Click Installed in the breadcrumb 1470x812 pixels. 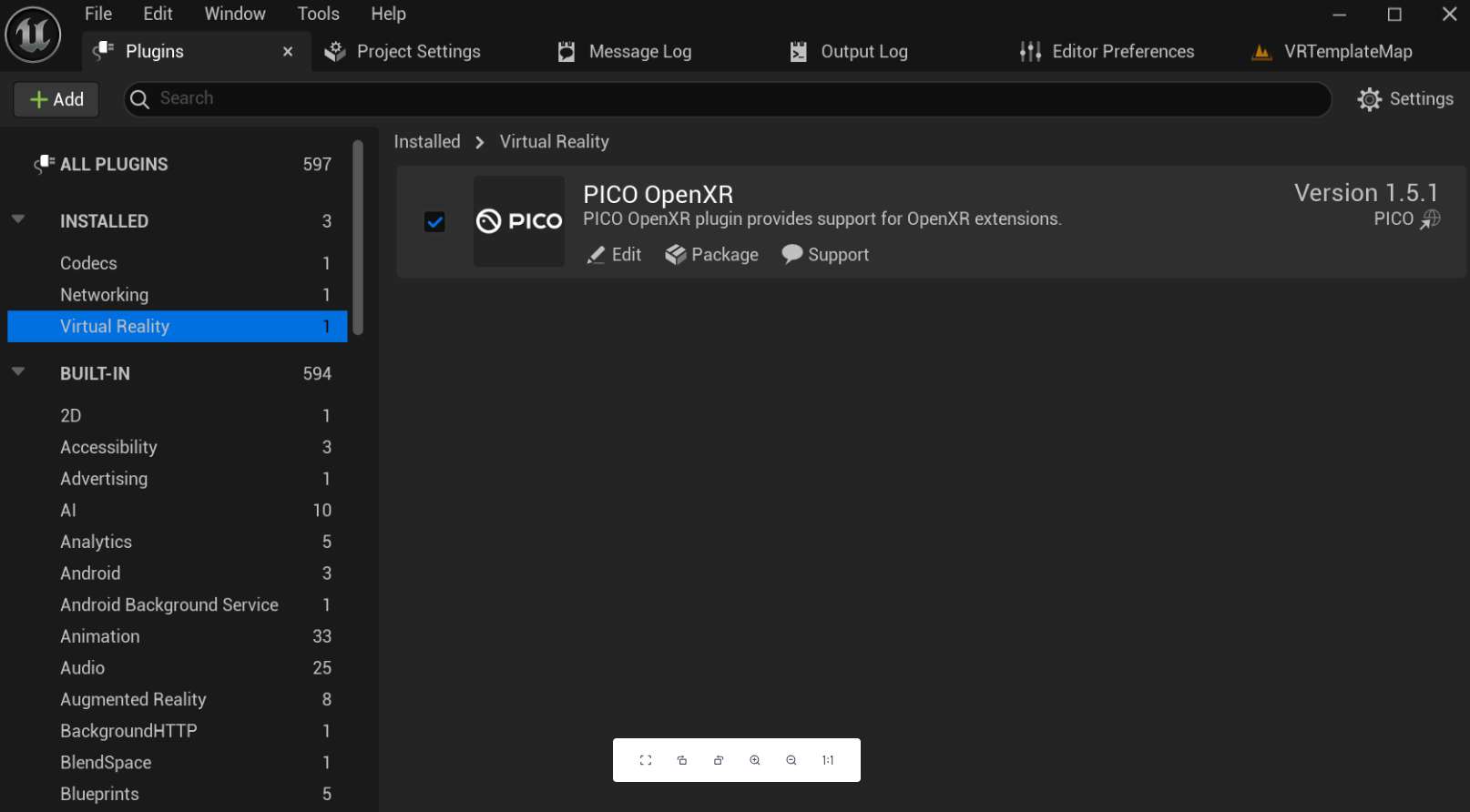[427, 142]
